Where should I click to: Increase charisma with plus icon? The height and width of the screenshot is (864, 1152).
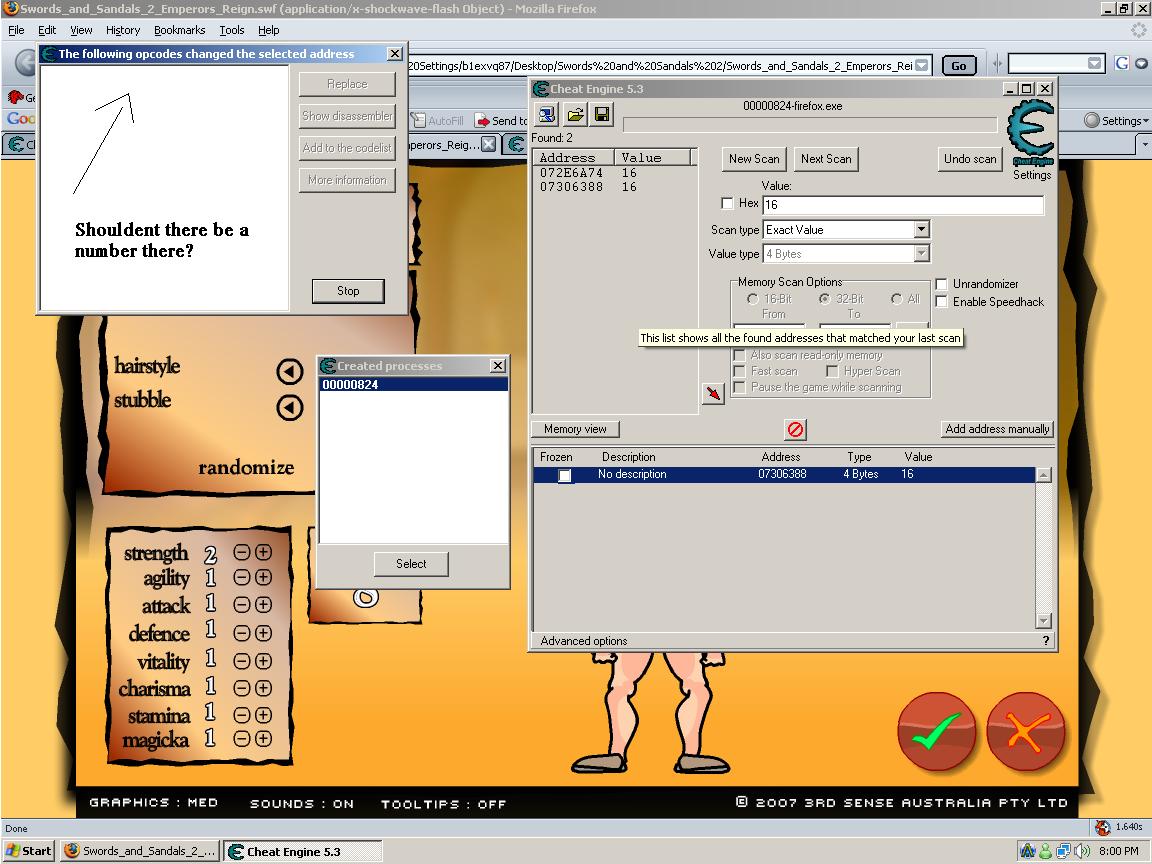[264, 688]
